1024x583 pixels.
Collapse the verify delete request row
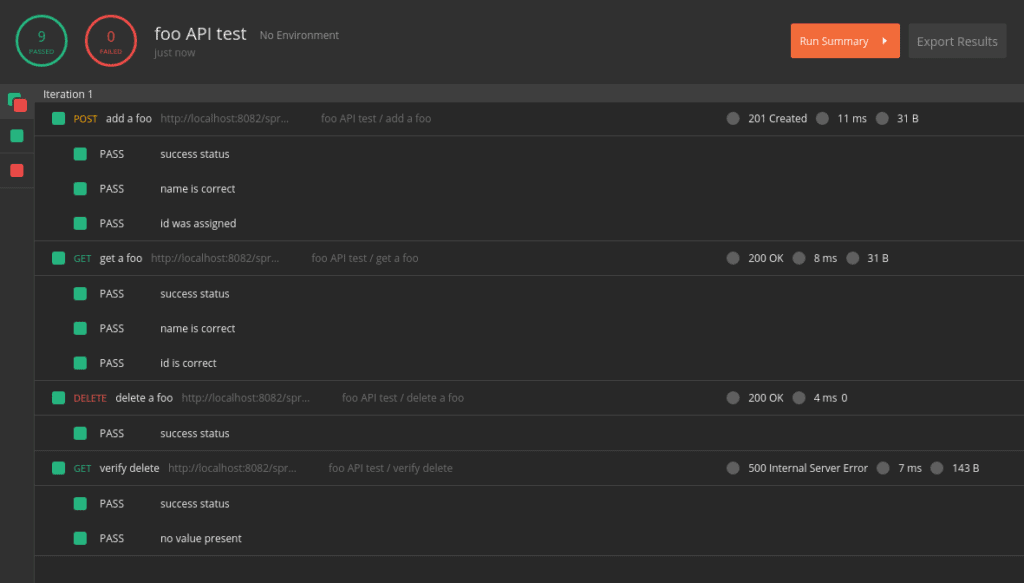point(58,467)
